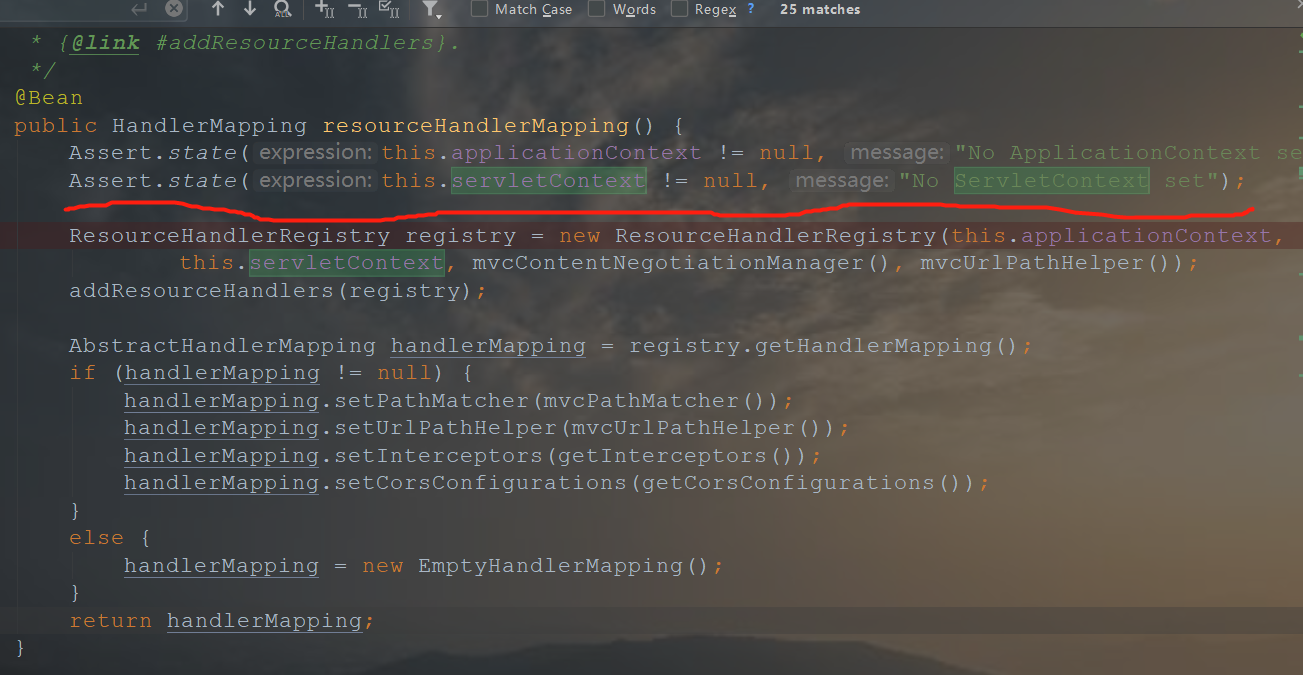The height and width of the screenshot is (675, 1303).
Task: Click the #addResourceHandlers link in the comment
Action: [296, 43]
